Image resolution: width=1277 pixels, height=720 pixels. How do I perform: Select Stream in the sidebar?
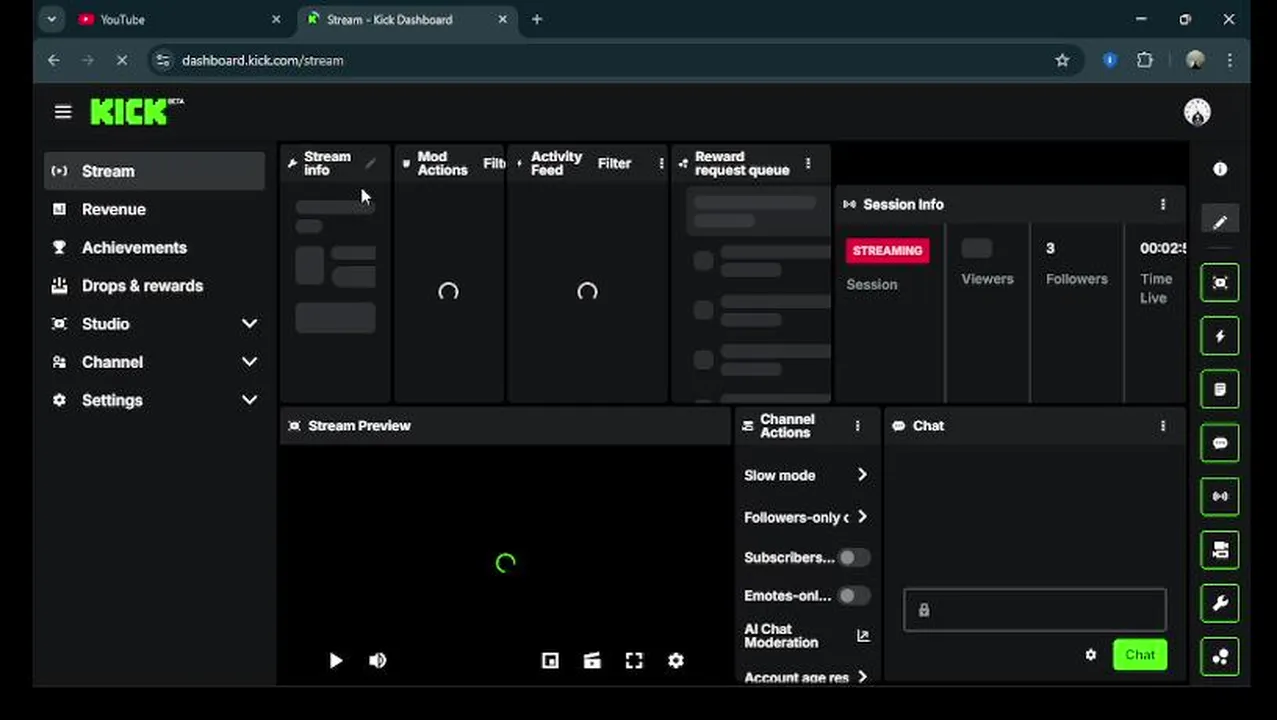tap(155, 171)
